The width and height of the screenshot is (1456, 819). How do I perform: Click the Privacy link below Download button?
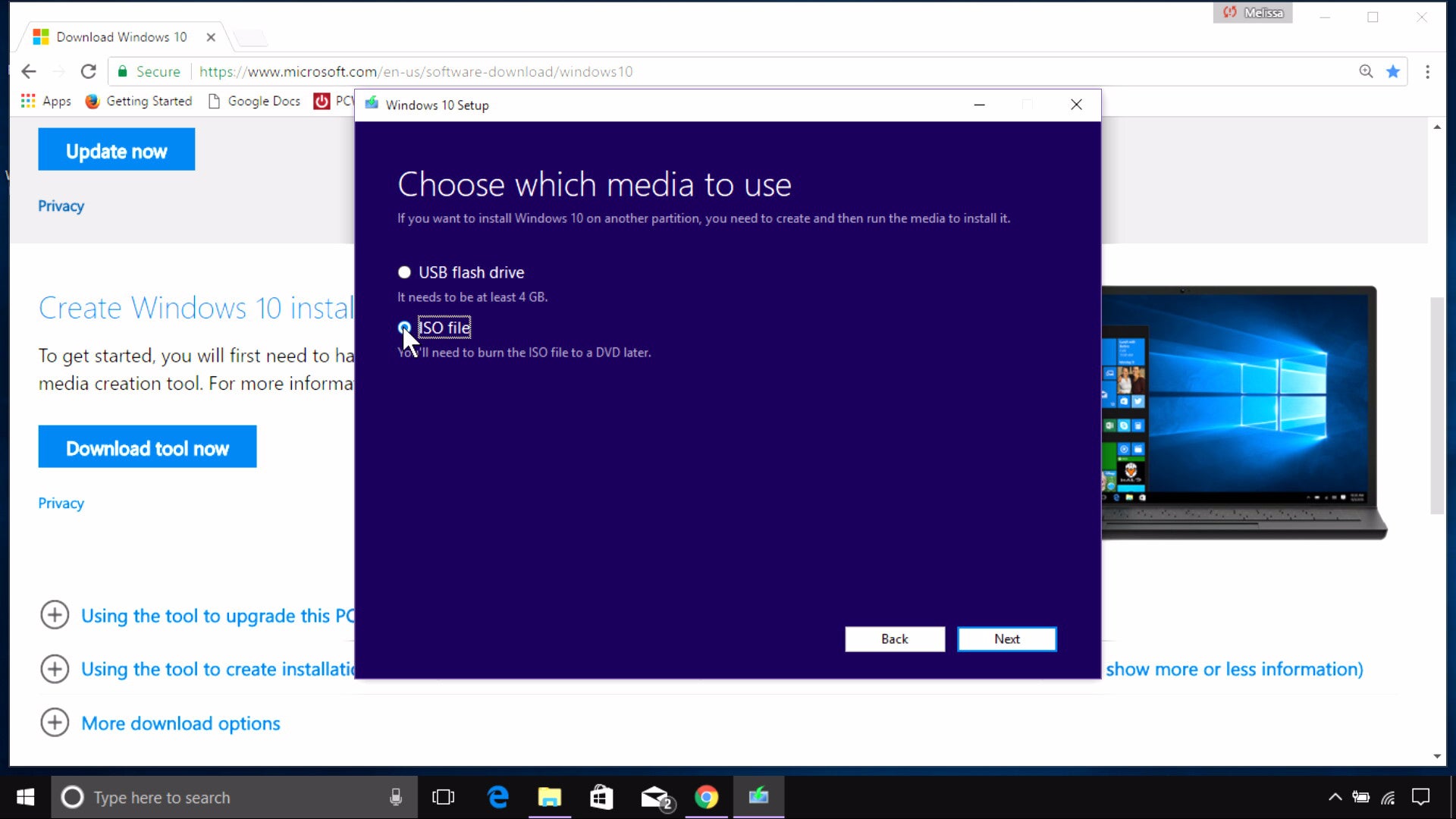coord(61,502)
